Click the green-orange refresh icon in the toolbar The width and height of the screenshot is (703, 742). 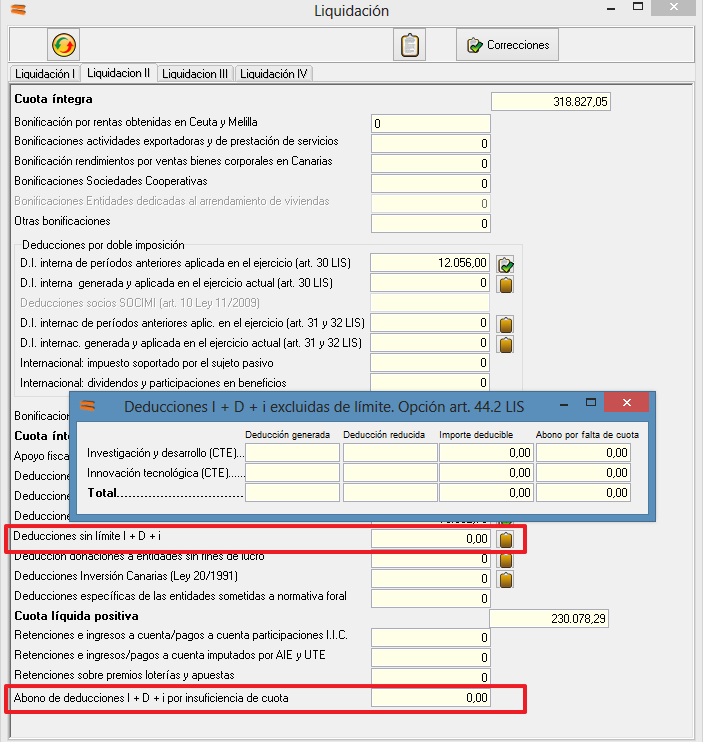point(63,45)
